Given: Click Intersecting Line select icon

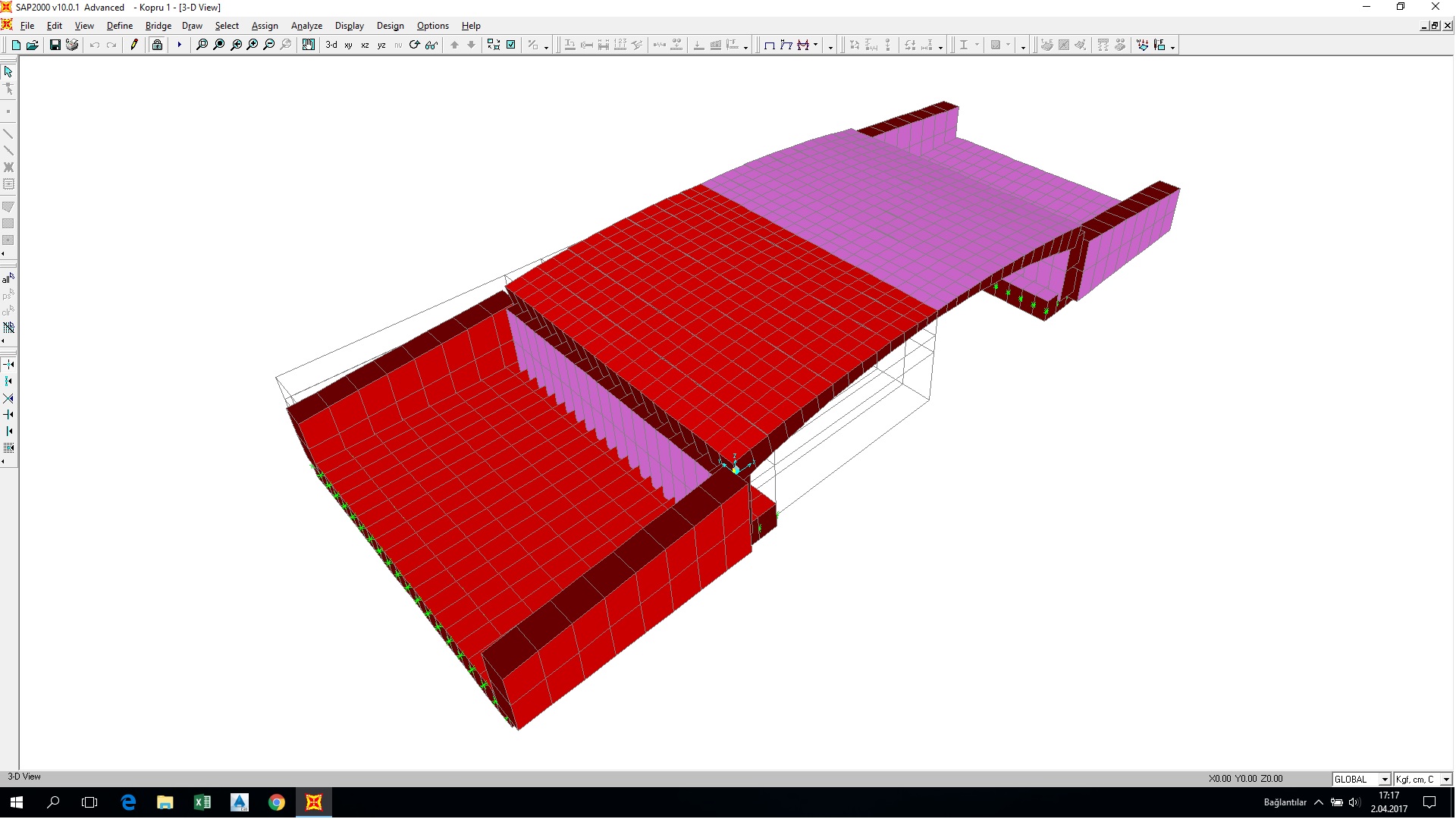Looking at the screenshot, I should coord(8,328).
